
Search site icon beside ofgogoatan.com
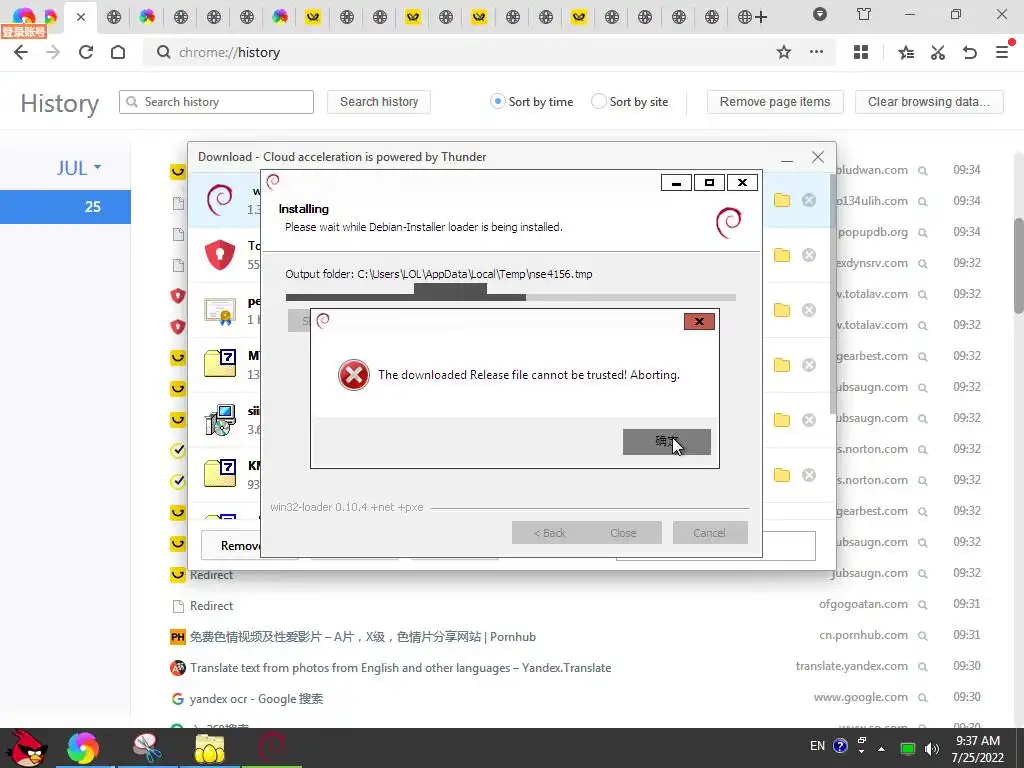click(x=923, y=605)
